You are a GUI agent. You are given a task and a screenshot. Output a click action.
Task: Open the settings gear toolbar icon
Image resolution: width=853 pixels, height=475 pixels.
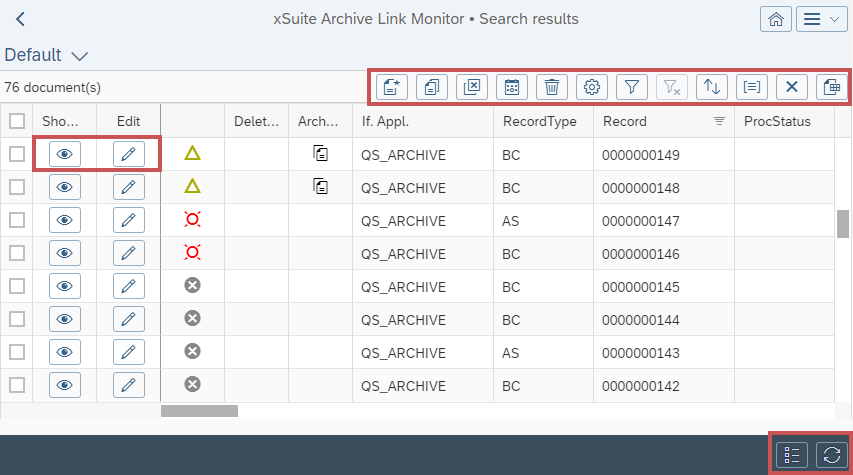(592, 87)
